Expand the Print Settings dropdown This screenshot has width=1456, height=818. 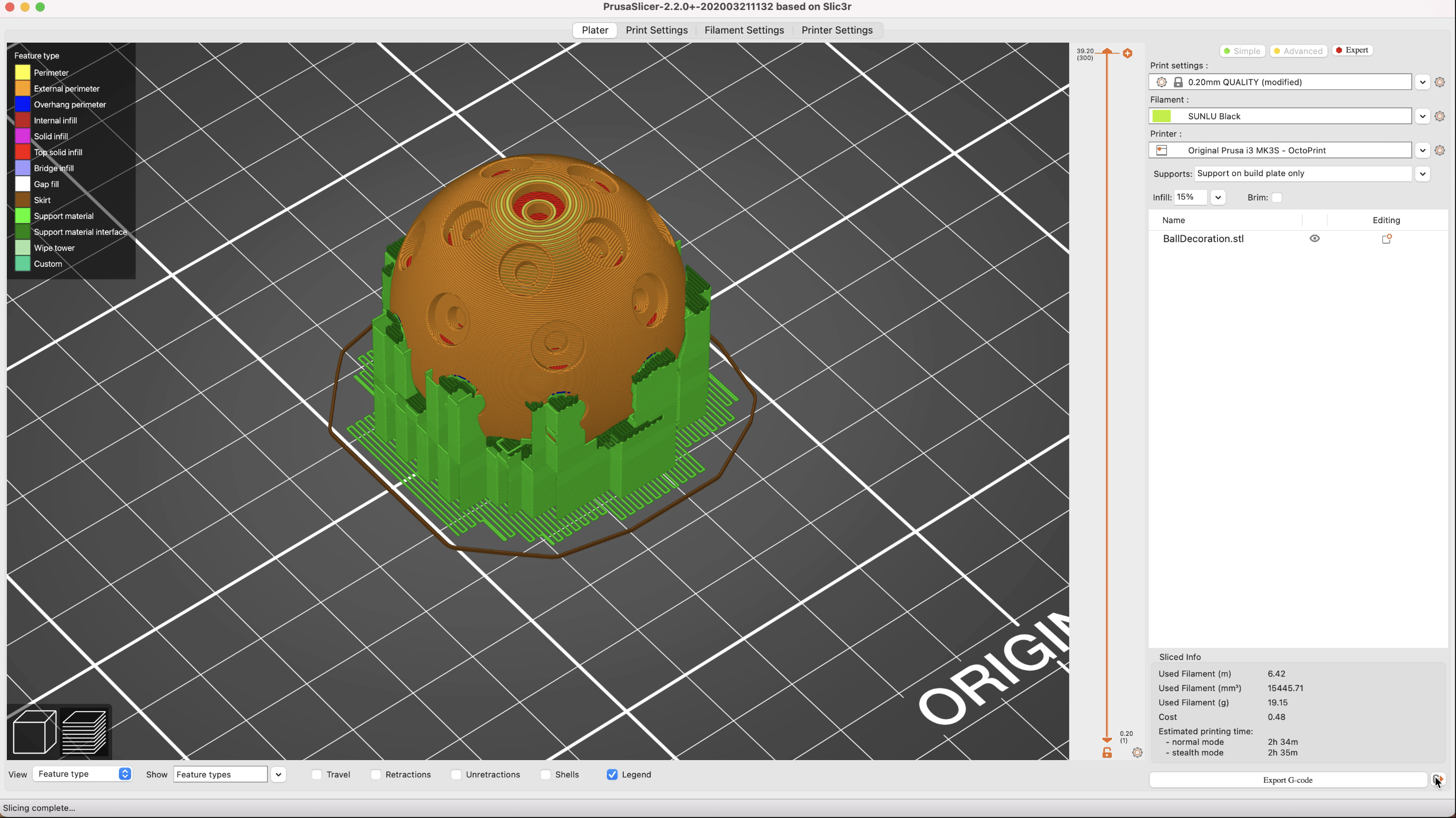pyautogui.click(x=1422, y=81)
